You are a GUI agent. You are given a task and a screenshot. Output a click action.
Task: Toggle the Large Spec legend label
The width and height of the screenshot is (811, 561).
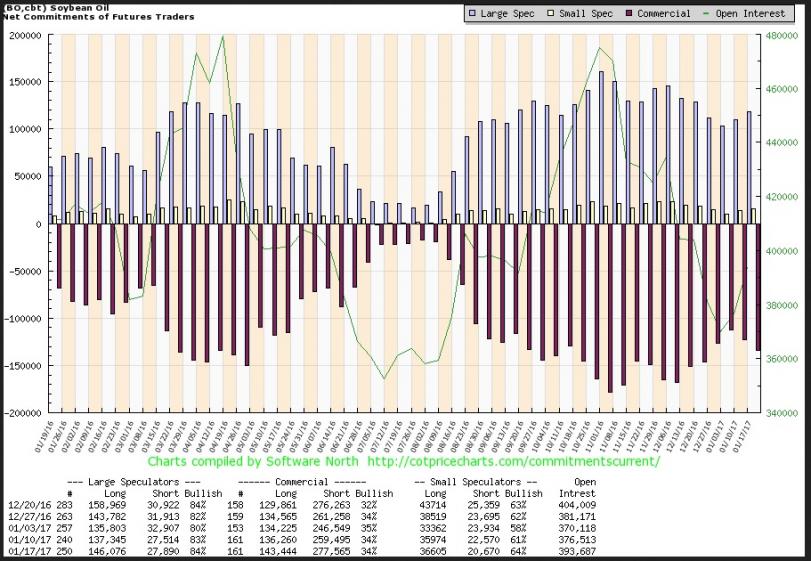click(508, 14)
